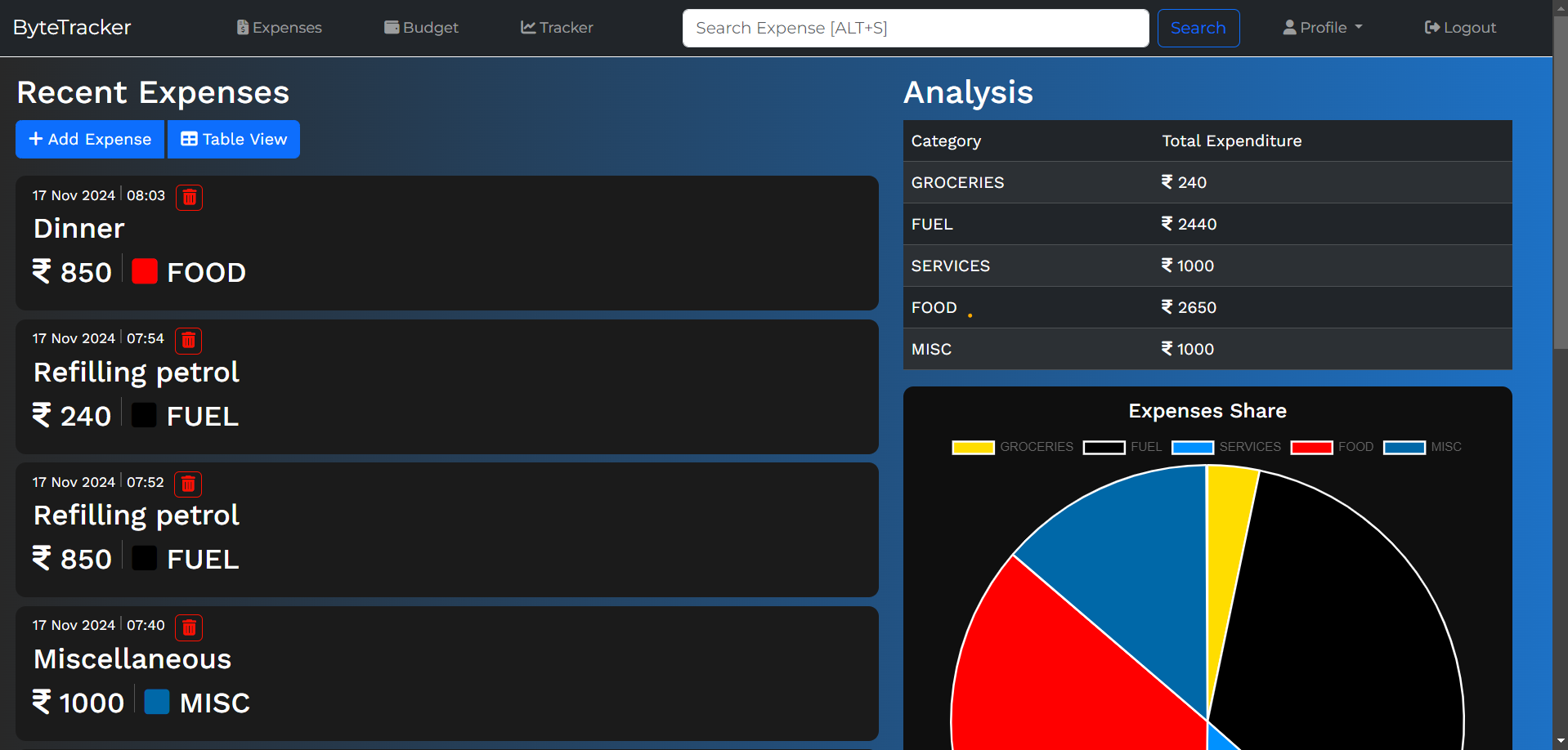Screen dimensions: 1568x750
Task: Click the Expenses receipt icon in navbar
Action: (243, 28)
